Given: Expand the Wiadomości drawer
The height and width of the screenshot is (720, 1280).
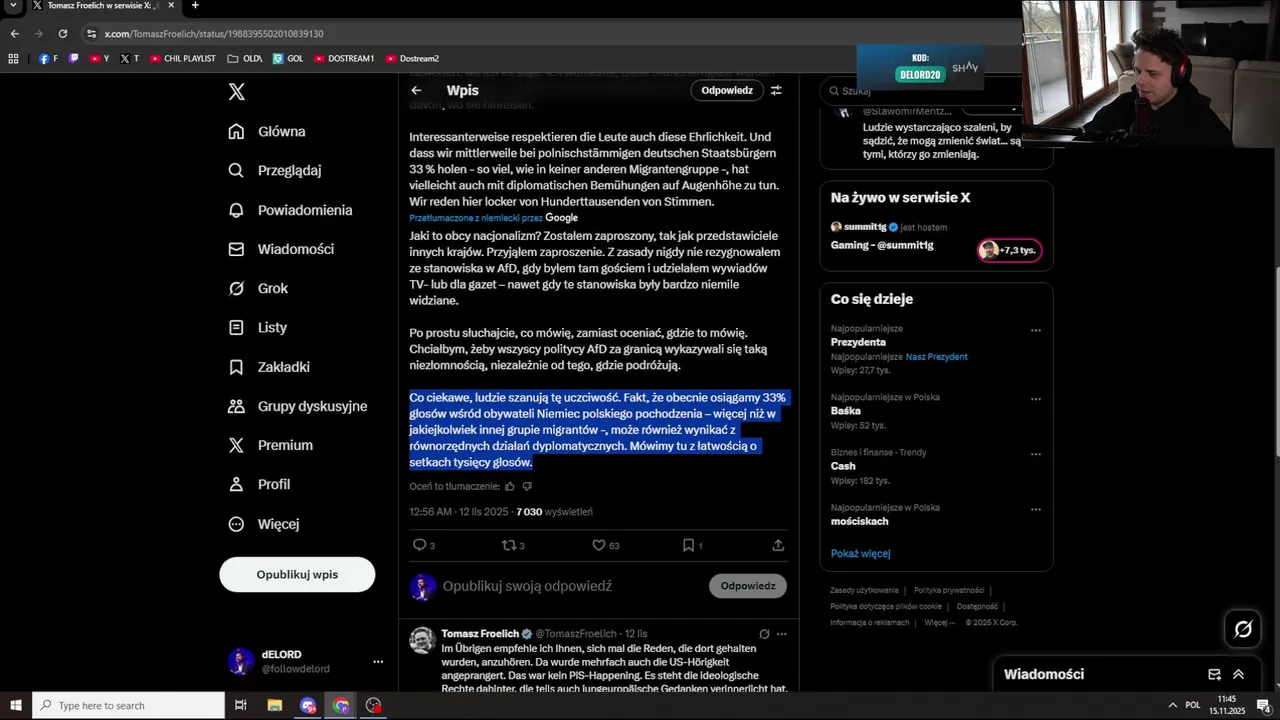Looking at the screenshot, I should click(x=1238, y=674).
